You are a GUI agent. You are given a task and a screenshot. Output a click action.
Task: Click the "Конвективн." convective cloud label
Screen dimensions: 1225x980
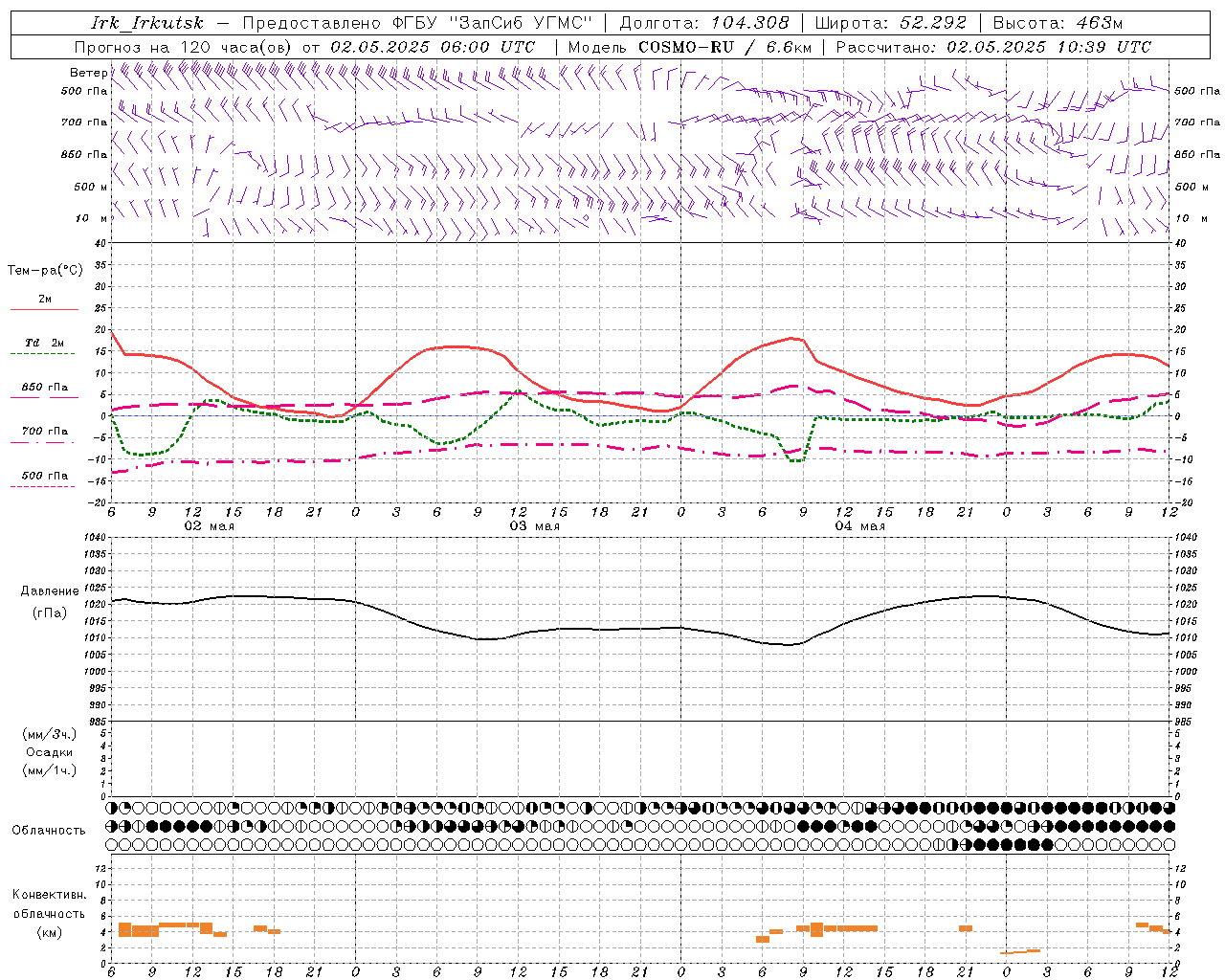(49, 895)
